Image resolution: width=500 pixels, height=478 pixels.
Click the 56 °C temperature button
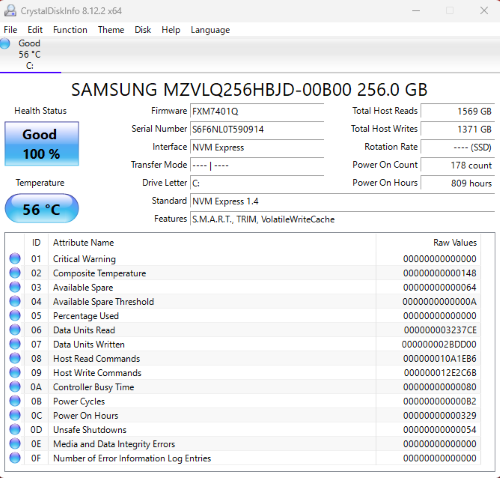[42, 209]
